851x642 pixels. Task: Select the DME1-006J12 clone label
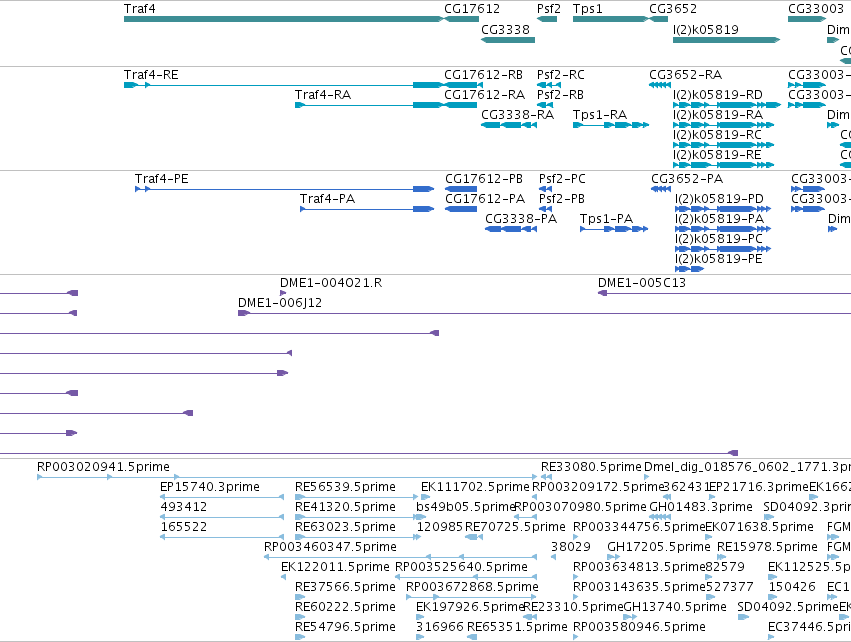(x=280, y=303)
